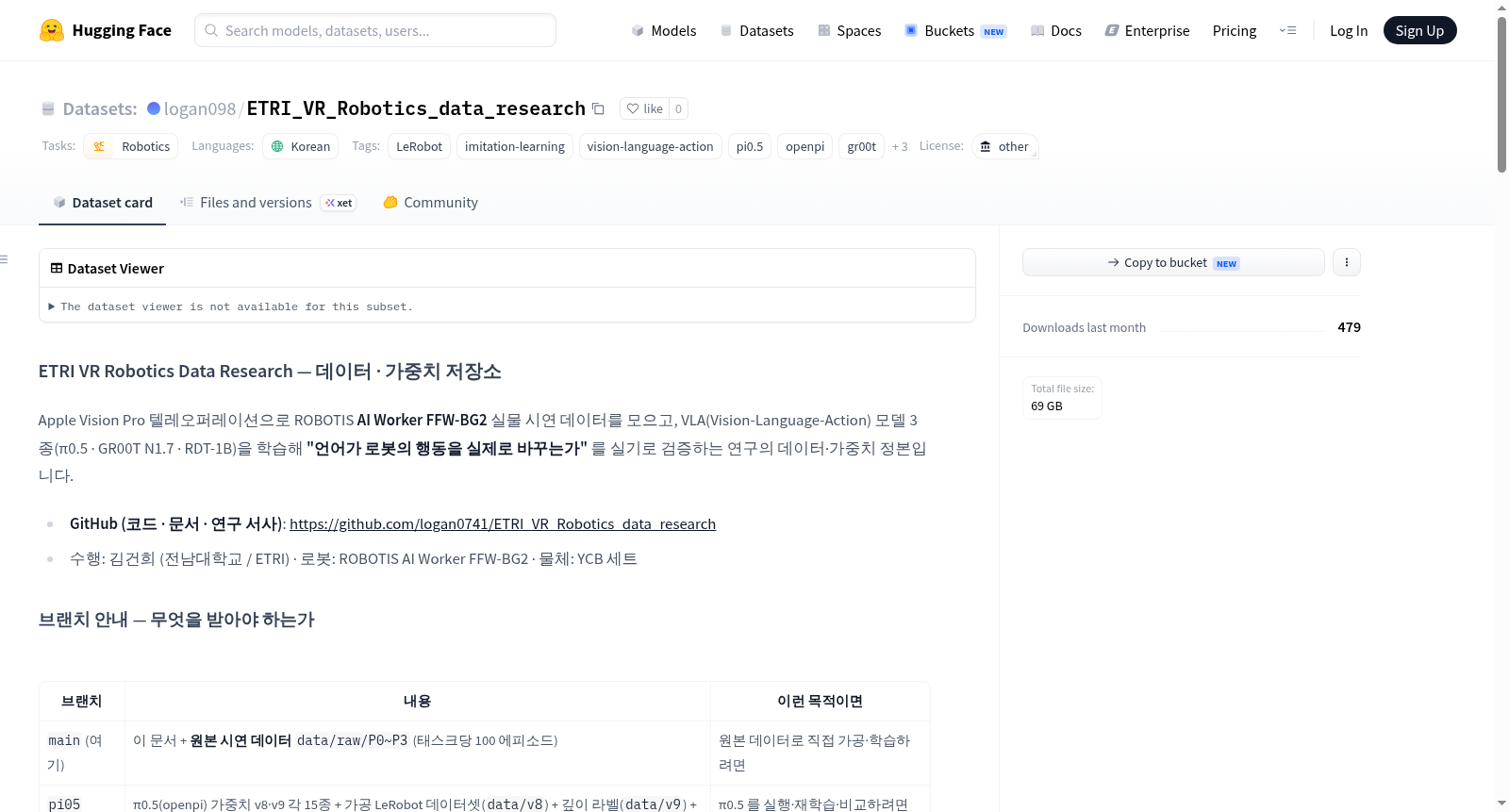Open the table of contents sidebar icon
1509x812 pixels.
pyautogui.click(x=4, y=259)
